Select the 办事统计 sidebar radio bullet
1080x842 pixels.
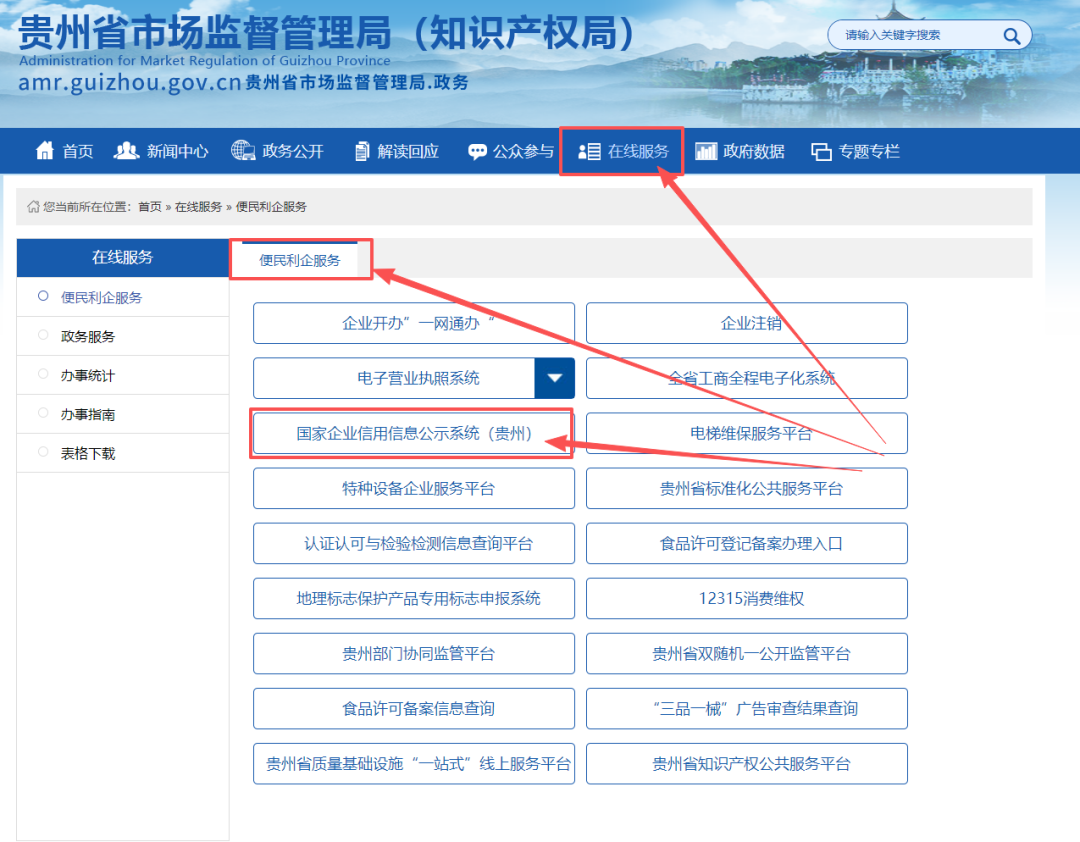click(x=43, y=374)
